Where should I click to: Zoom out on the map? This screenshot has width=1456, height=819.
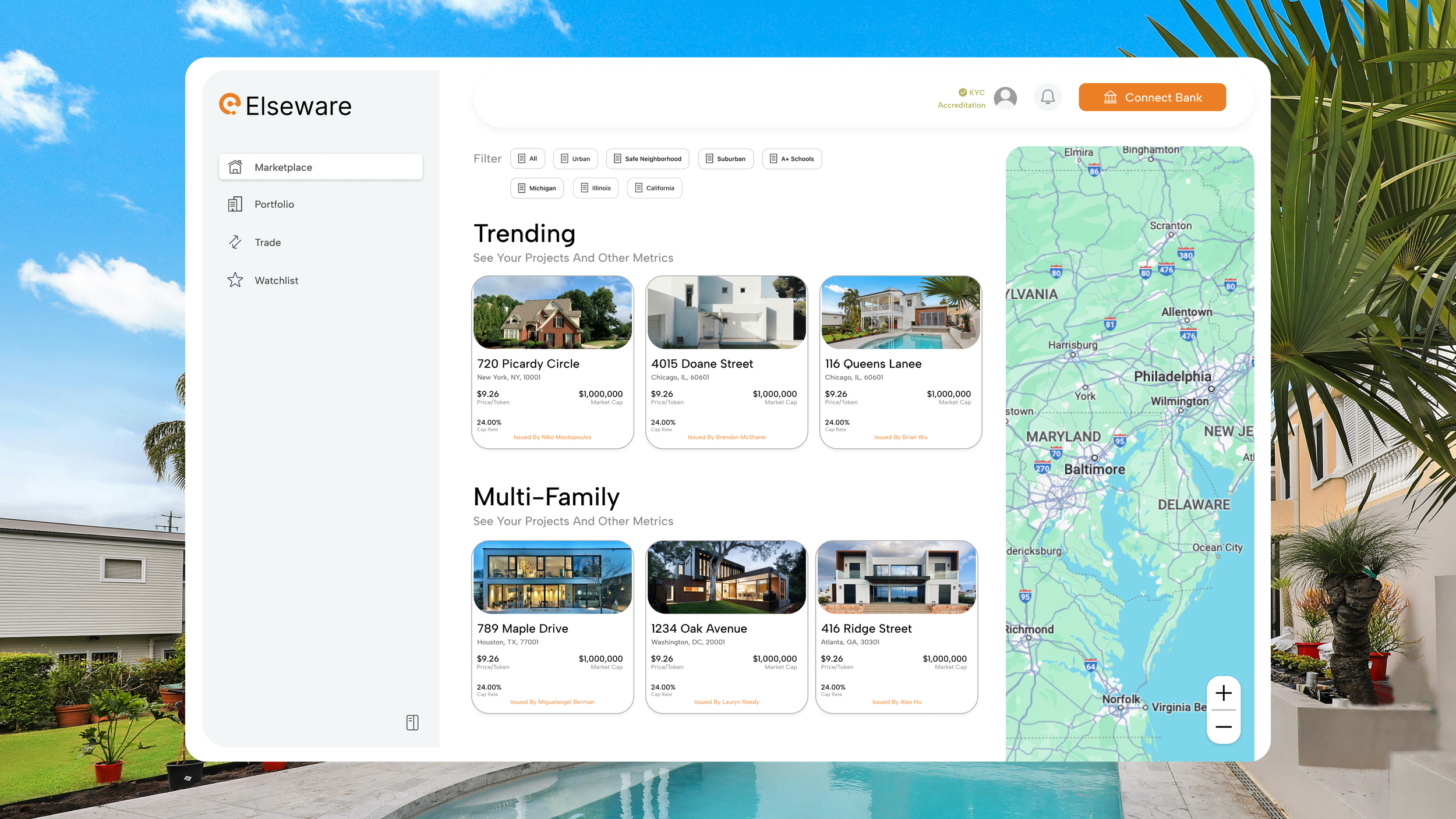[x=1224, y=727]
